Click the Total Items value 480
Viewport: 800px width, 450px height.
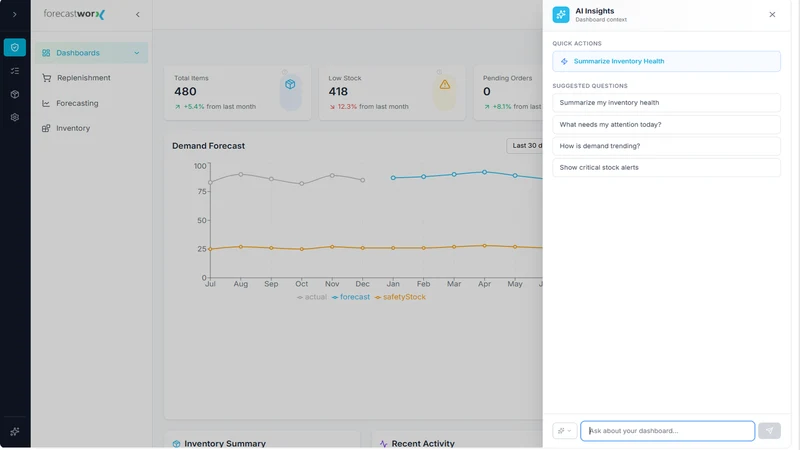click(185, 91)
